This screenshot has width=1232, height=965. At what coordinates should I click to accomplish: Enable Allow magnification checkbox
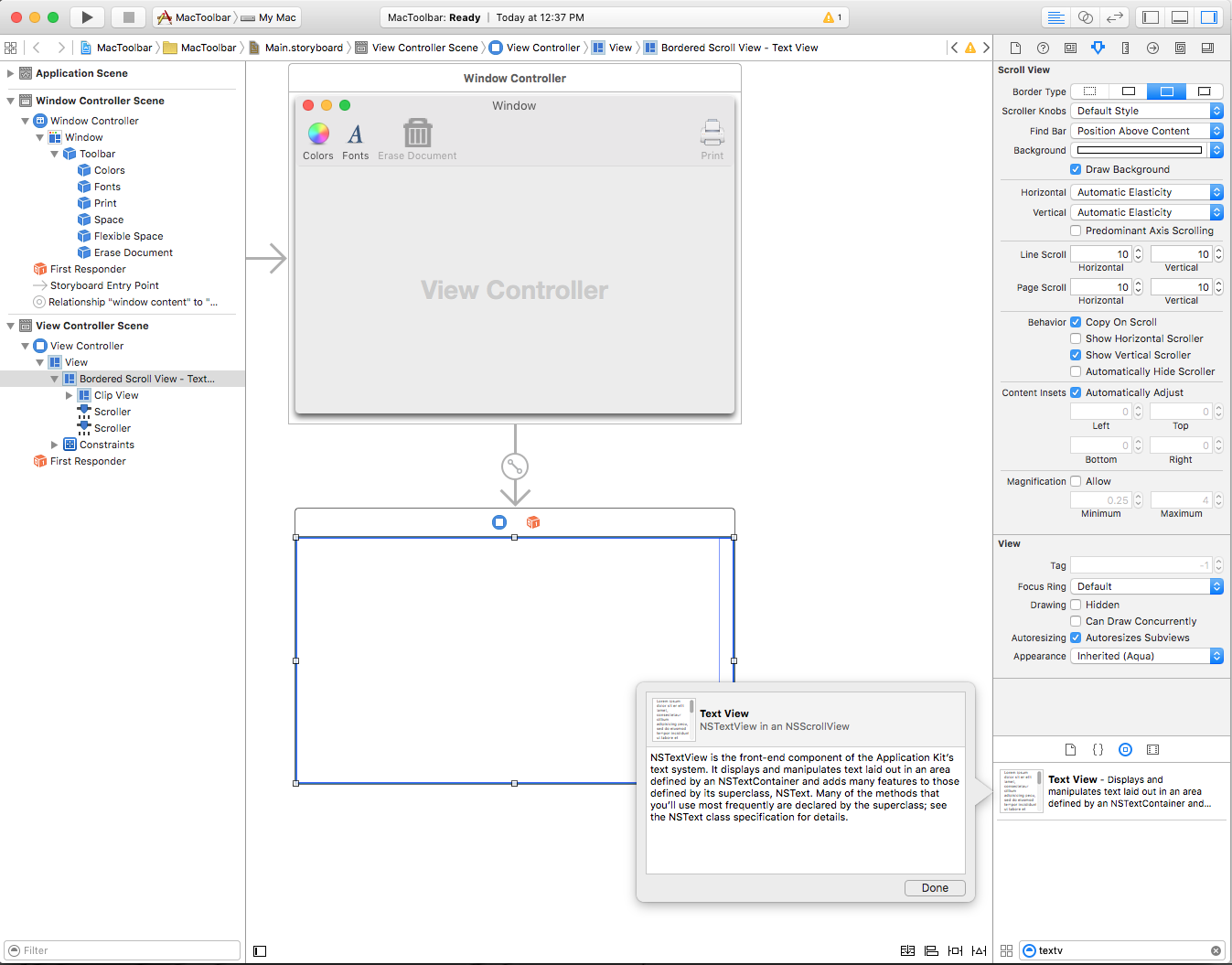pos(1076,481)
